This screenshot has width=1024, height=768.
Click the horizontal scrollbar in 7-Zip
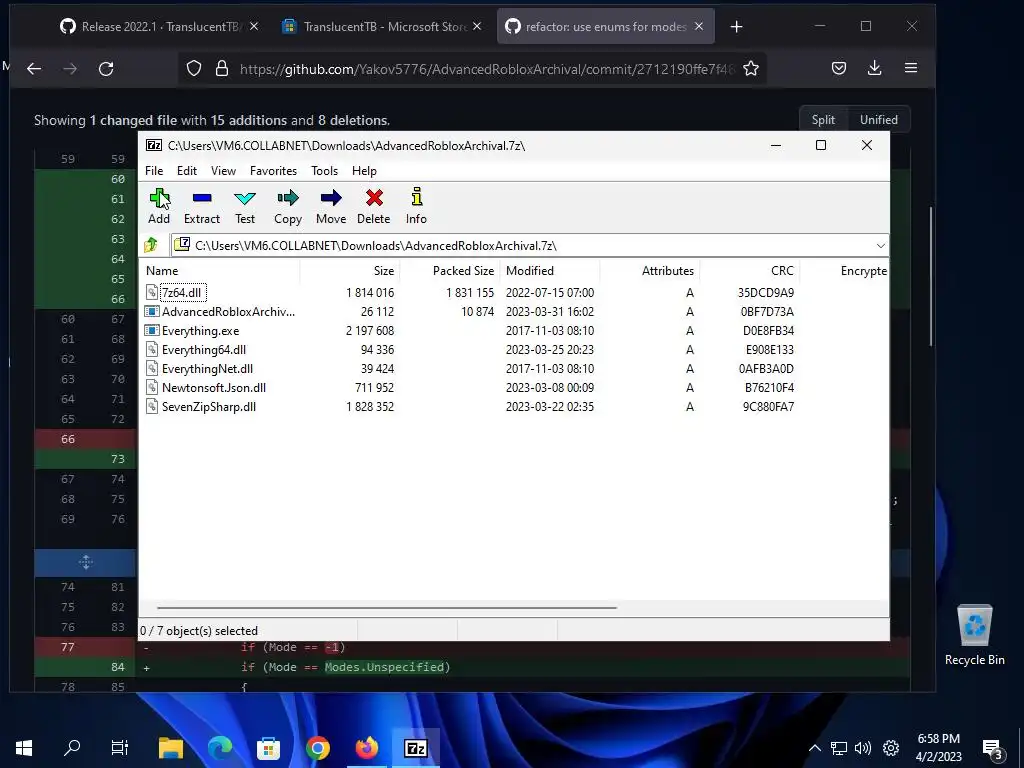pyautogui.click(x=387, y=607)
